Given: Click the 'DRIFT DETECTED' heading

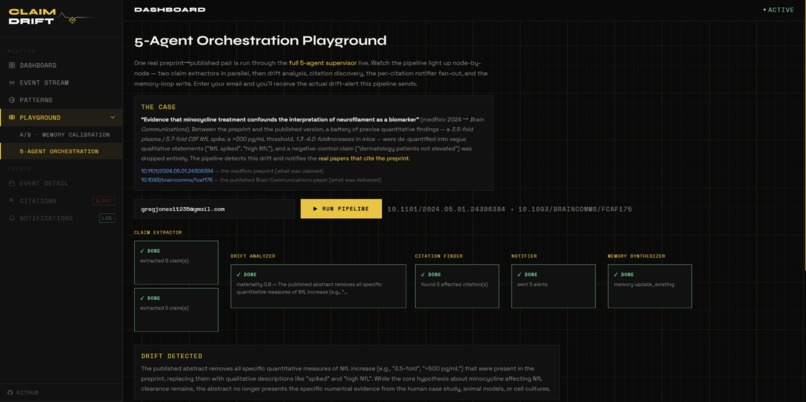Looking at the screenshot, I should pyautogui.click(x=172, y=356).
